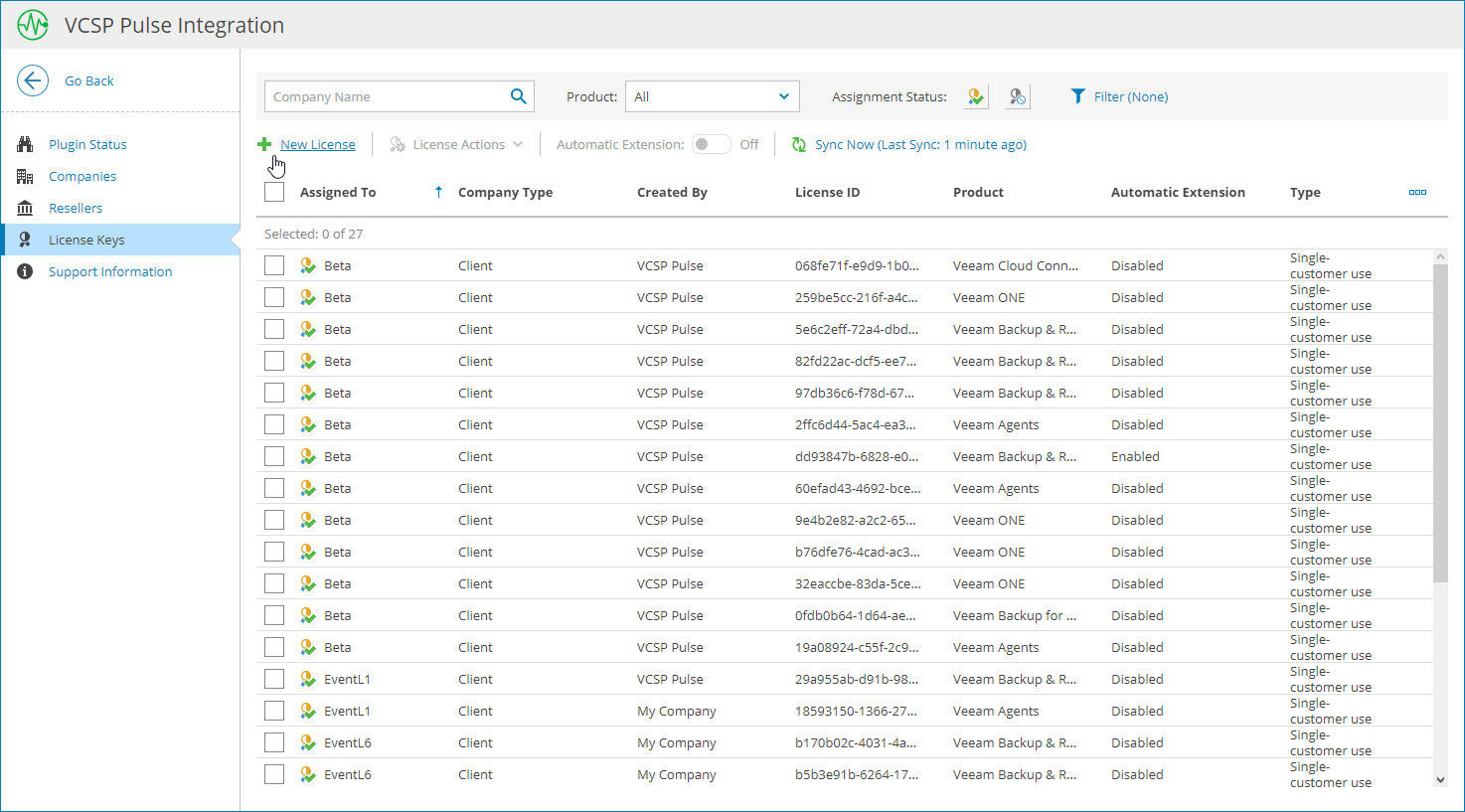Screen dimensions: 1465x812
Task: Open the Product dropdown
Action: pos(712,96)
